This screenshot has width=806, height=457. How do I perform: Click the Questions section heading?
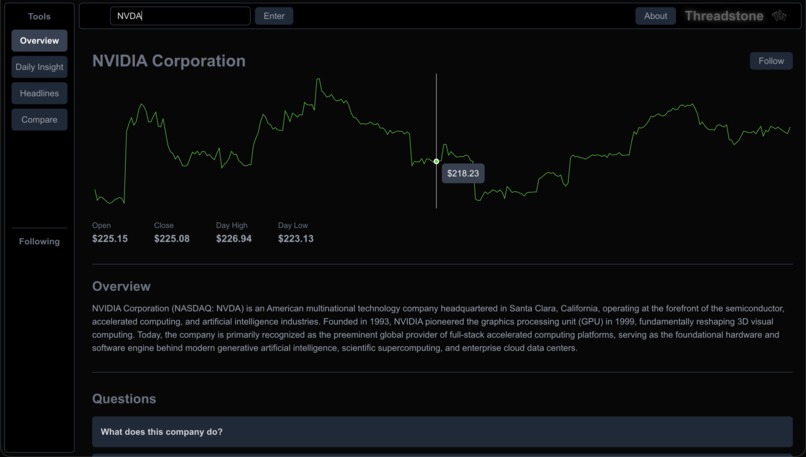(x=124, y=399)
